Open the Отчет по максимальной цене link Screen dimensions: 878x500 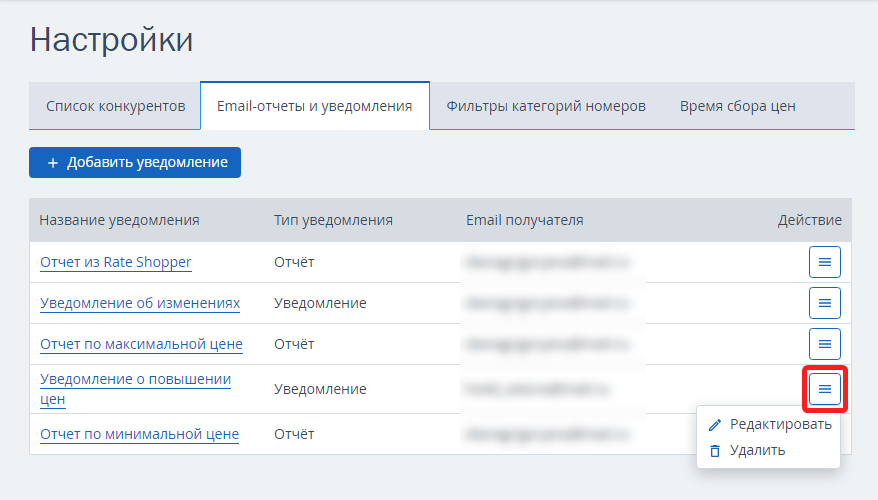click(141, 344)
